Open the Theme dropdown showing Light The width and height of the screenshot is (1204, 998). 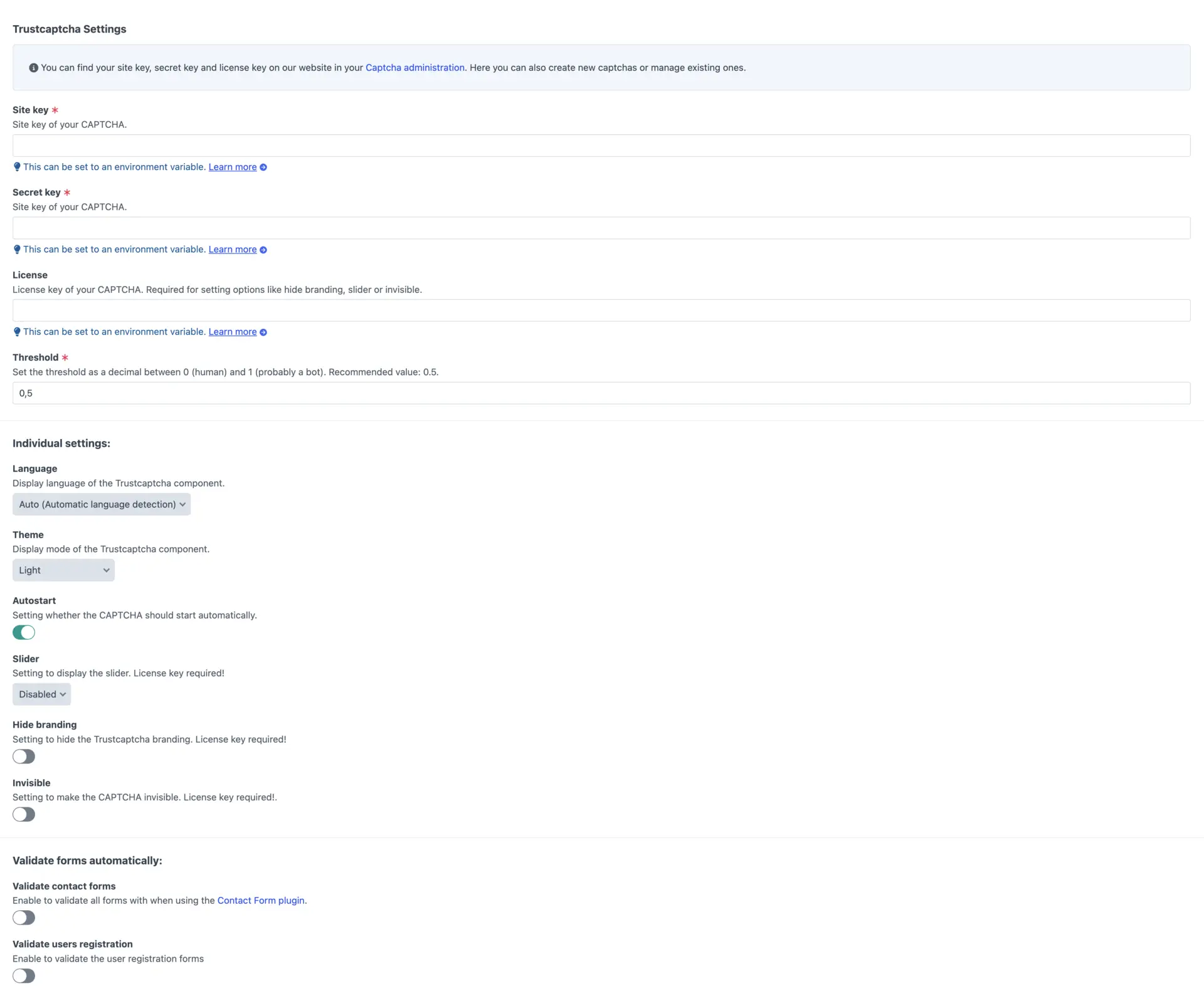click(x=63, y=570)
